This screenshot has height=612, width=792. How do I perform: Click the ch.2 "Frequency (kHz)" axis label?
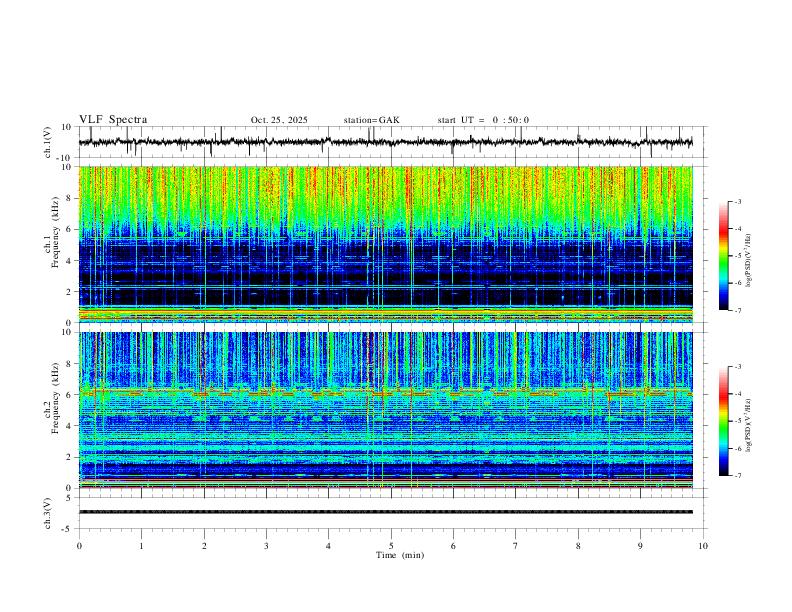tap(55, 398)
